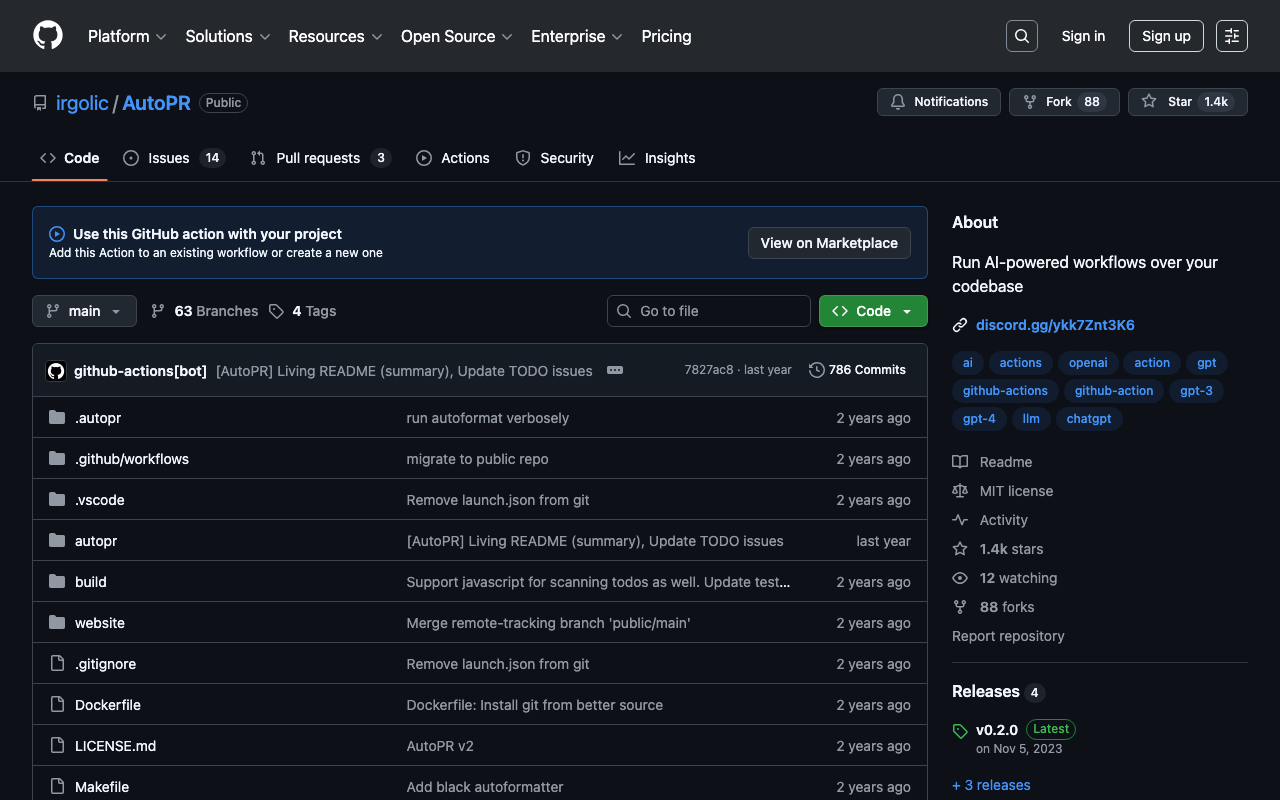Open search with the magnifier icon

coord(1021,36)
